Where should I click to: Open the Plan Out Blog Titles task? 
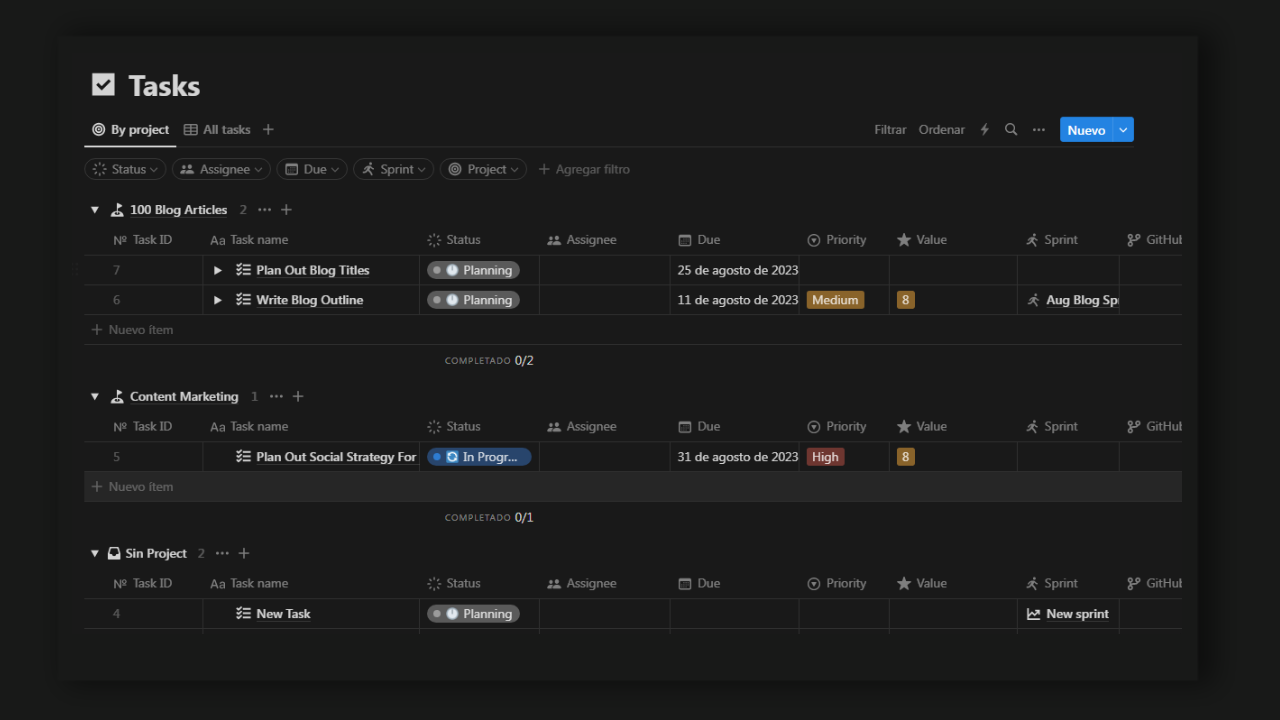(312, 270)
